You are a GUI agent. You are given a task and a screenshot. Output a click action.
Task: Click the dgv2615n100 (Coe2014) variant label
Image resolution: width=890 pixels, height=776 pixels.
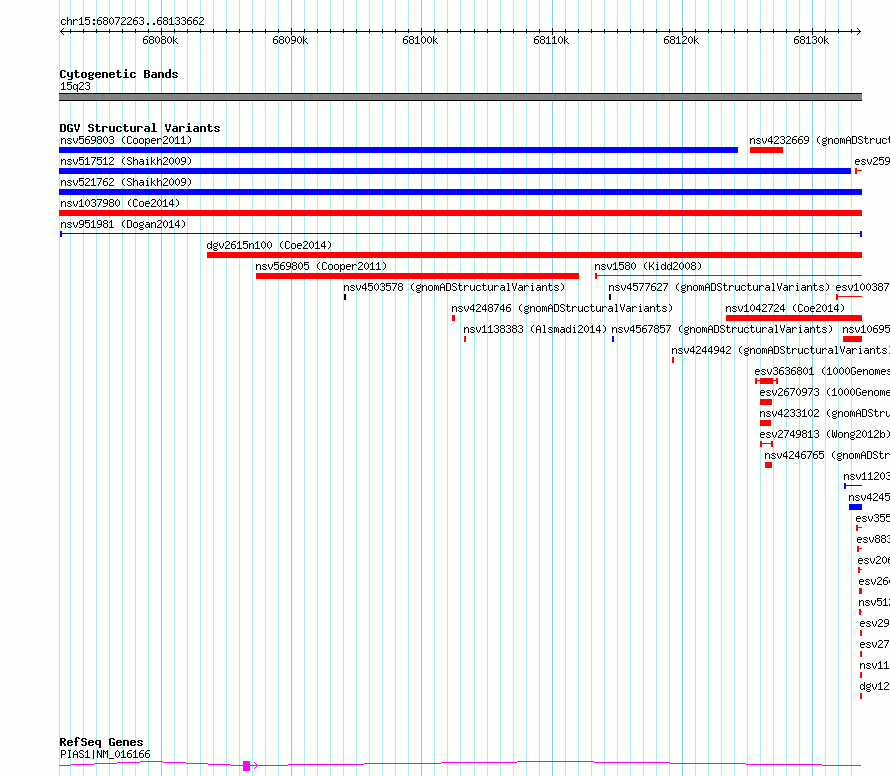point(269,245)
